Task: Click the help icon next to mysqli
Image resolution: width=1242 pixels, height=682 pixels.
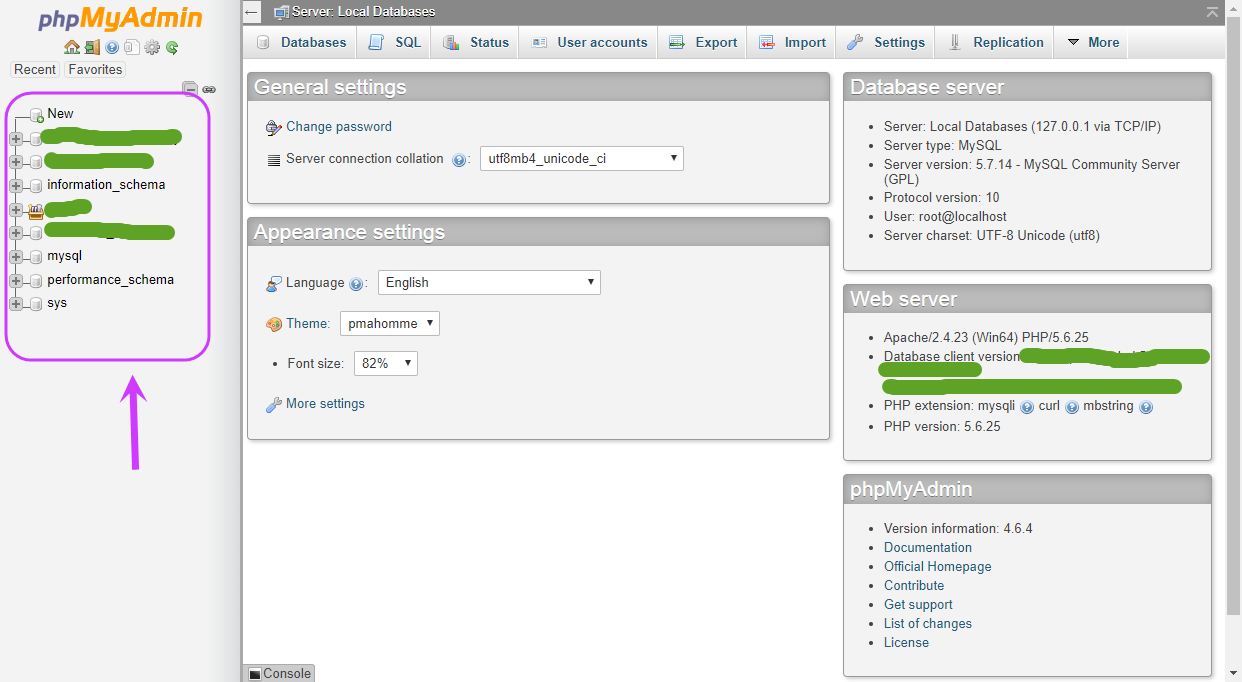Action: click(x=1027, y=407)
